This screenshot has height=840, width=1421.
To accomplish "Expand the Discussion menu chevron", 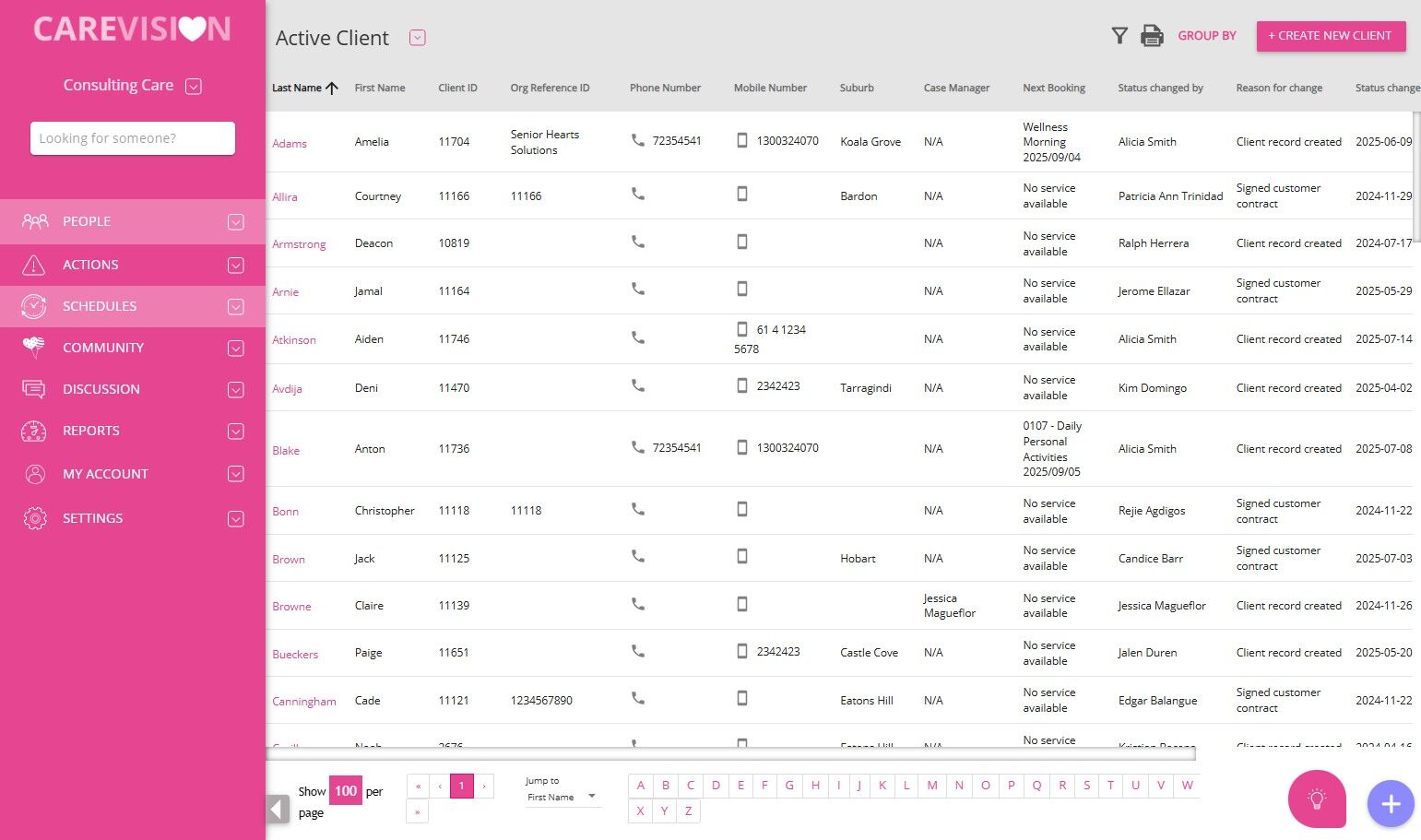I will [x=236, y=390].
